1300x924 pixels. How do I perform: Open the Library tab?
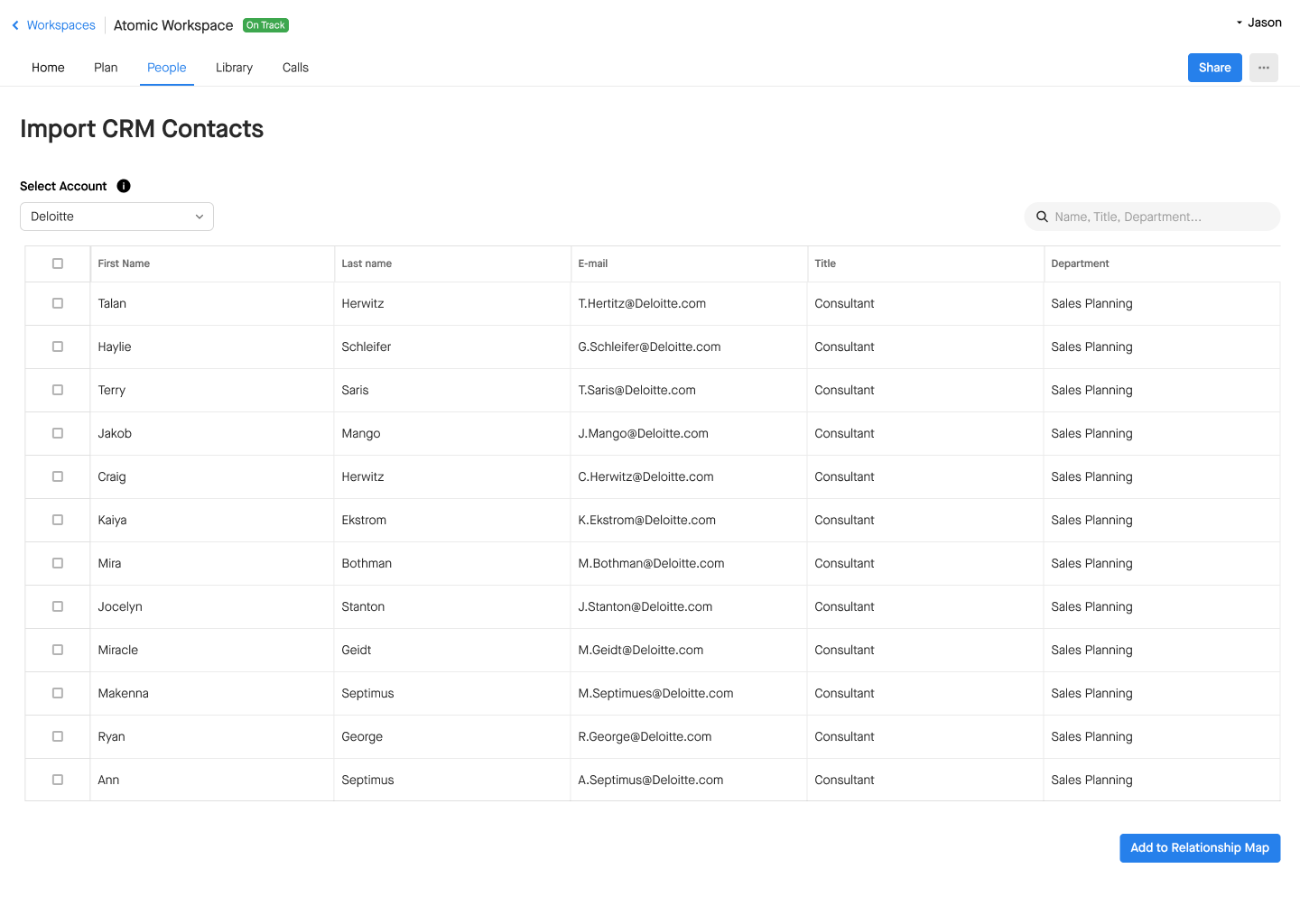234,68
